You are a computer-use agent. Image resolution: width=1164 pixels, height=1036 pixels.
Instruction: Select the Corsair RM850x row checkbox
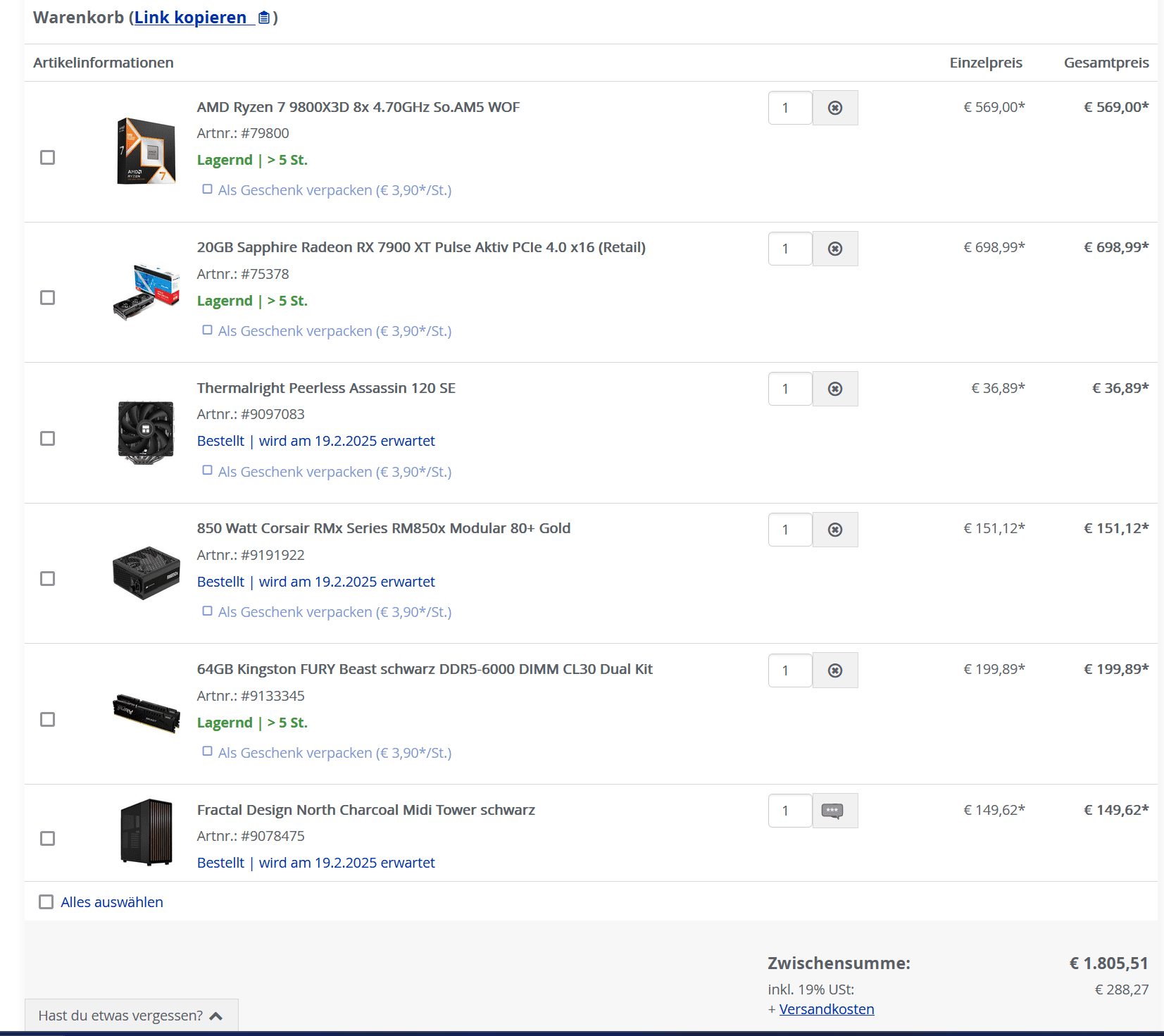tap(47, 578)
